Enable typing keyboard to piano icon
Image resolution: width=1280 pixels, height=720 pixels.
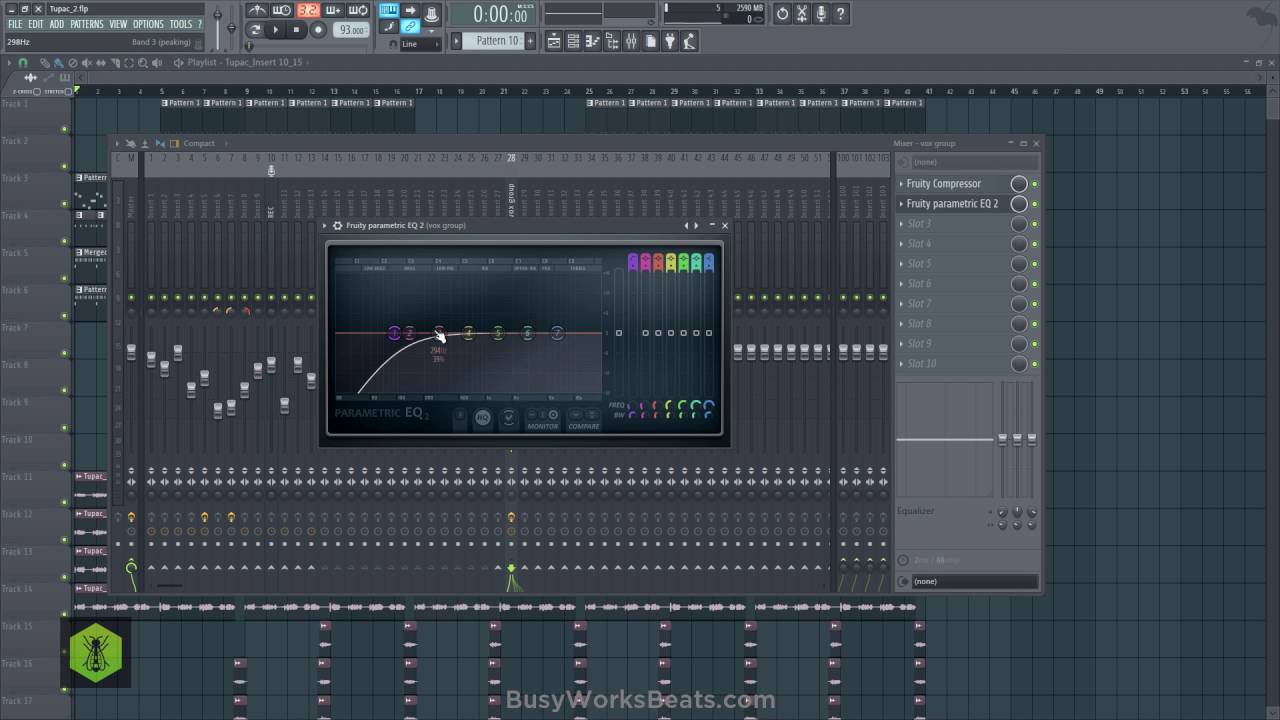pos(388,11)
